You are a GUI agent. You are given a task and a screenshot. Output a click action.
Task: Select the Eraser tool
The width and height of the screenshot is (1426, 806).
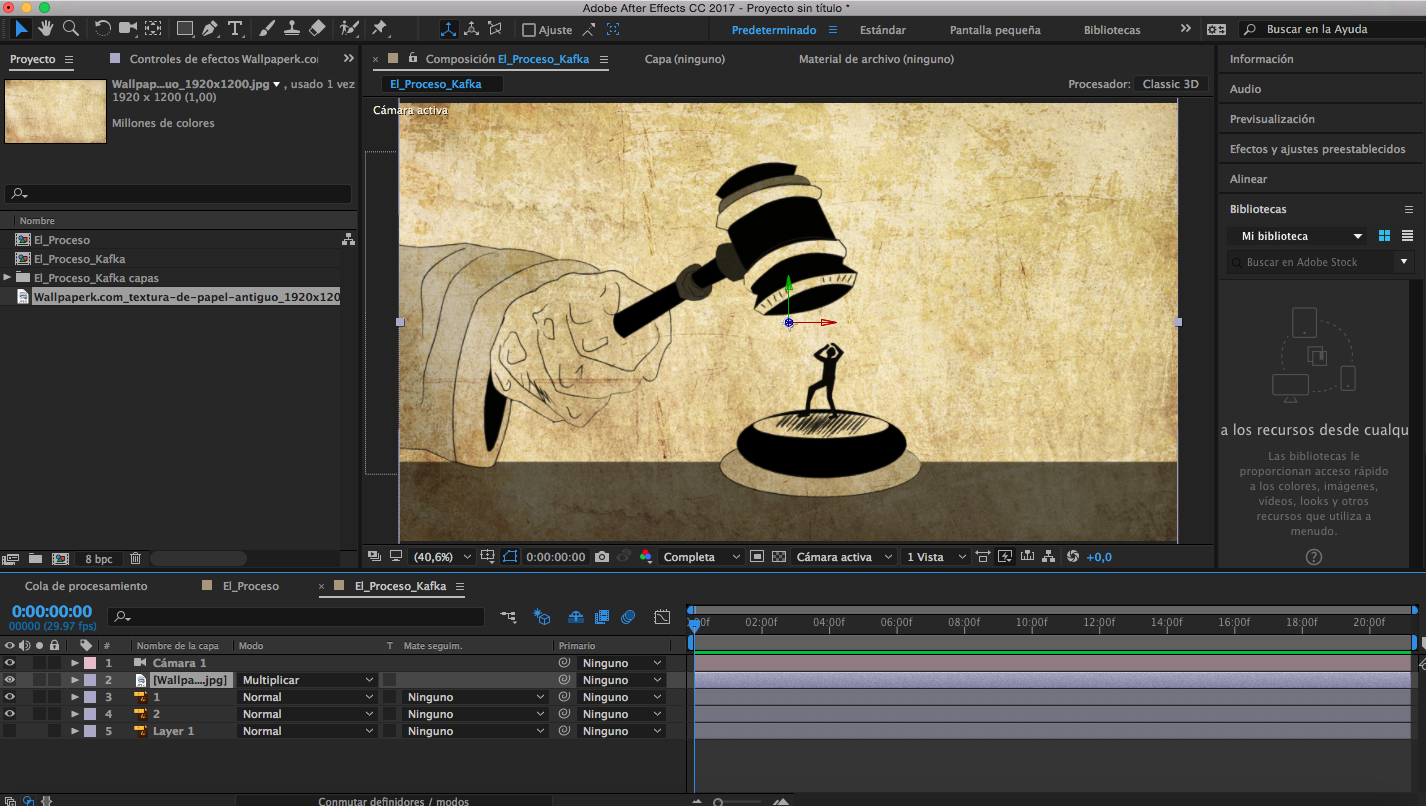(317, 29)
